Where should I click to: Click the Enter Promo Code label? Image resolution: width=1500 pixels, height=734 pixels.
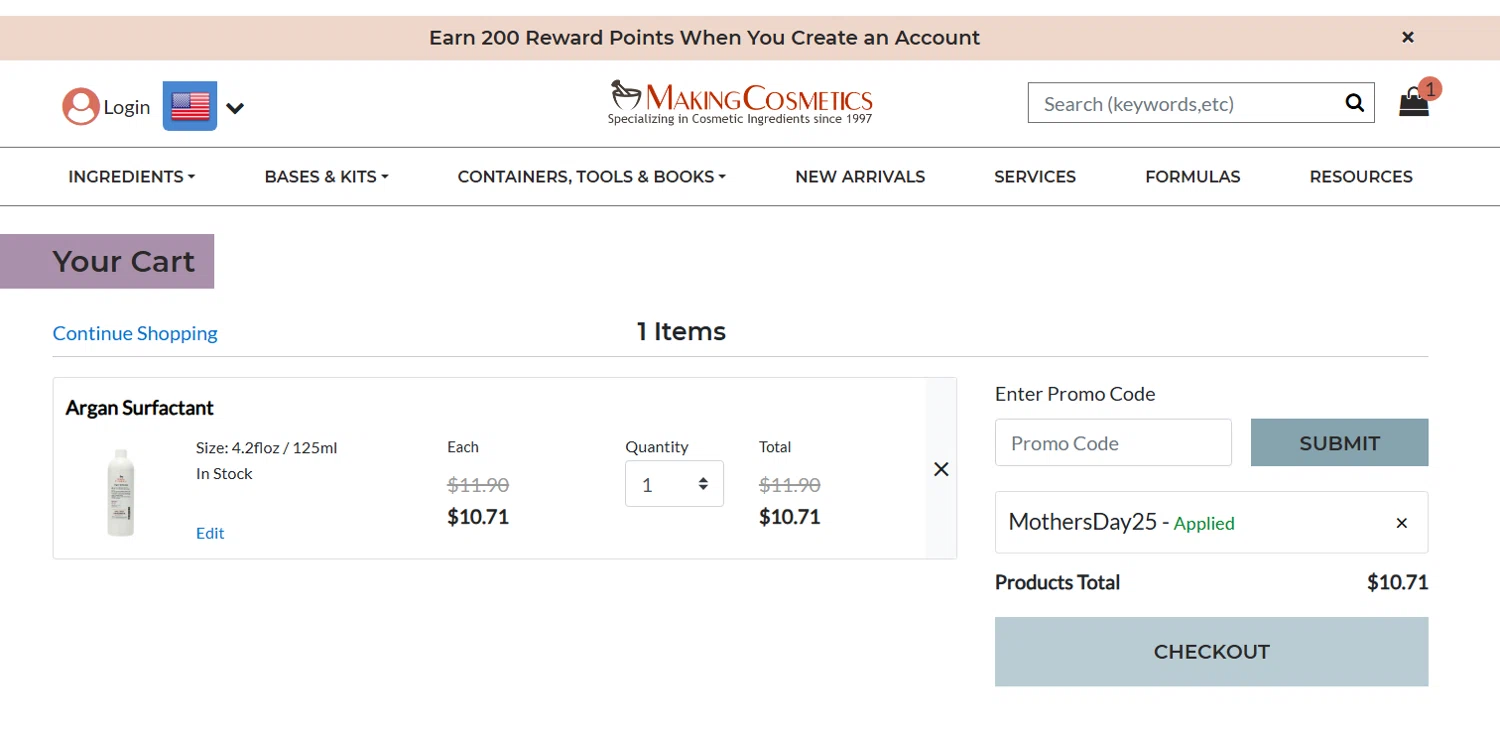click(x=1075, y=394)
